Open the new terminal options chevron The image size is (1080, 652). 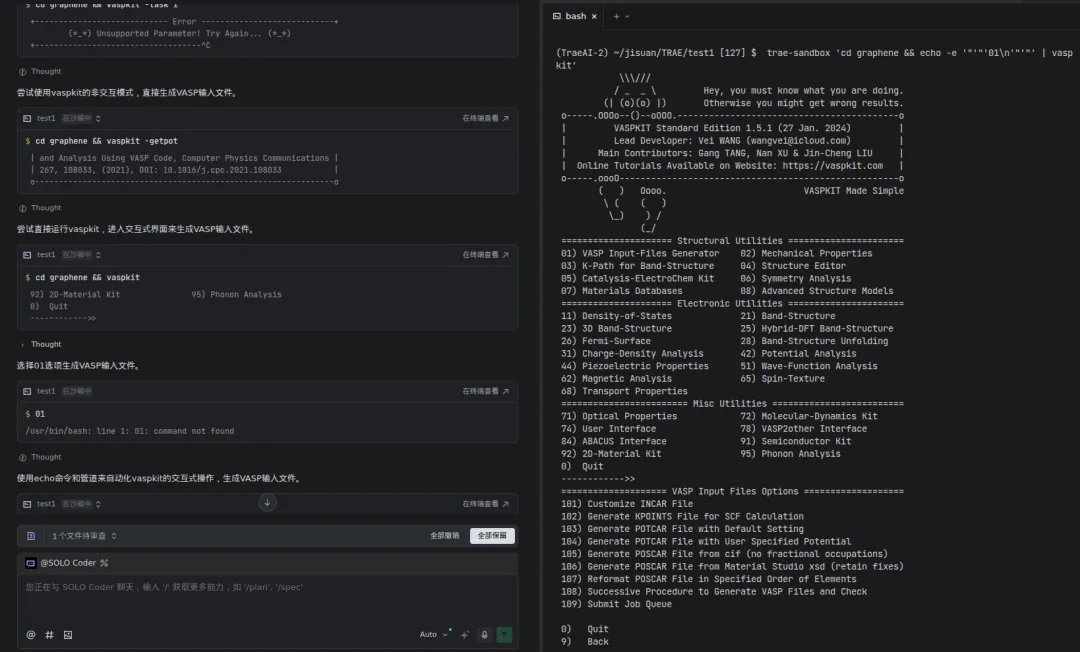point(627,17)
